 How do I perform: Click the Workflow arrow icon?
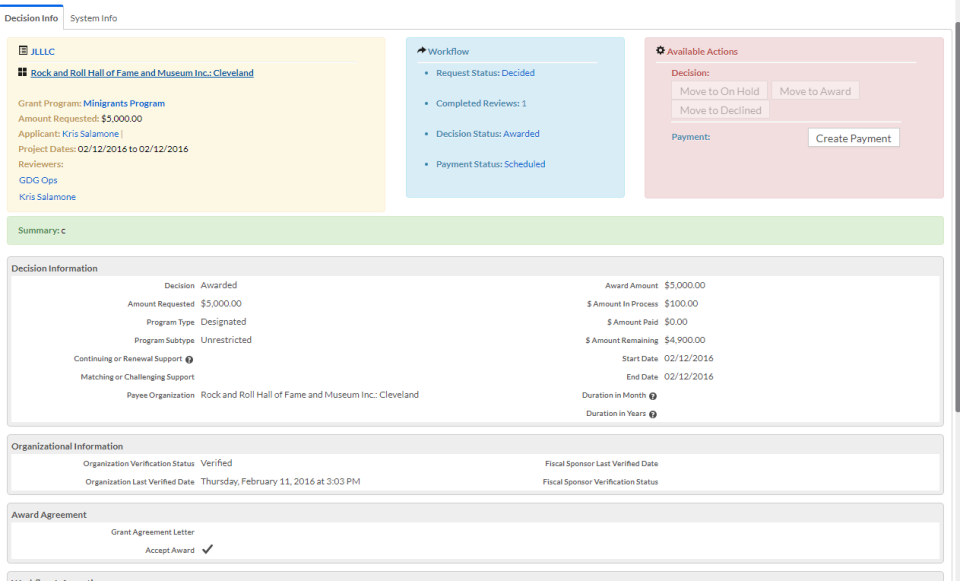point(420,50)
